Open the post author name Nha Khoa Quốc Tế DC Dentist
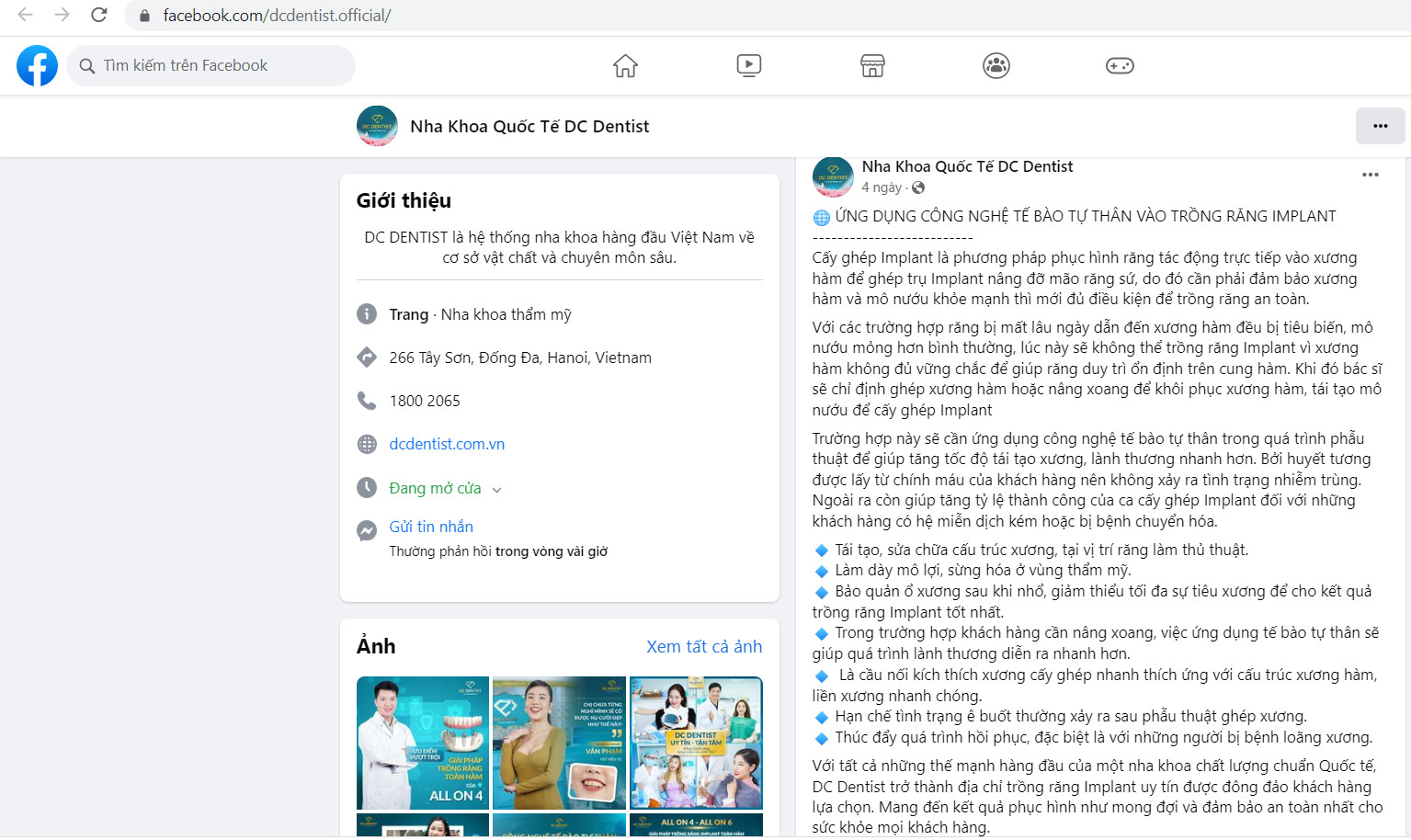 [967, 166]
